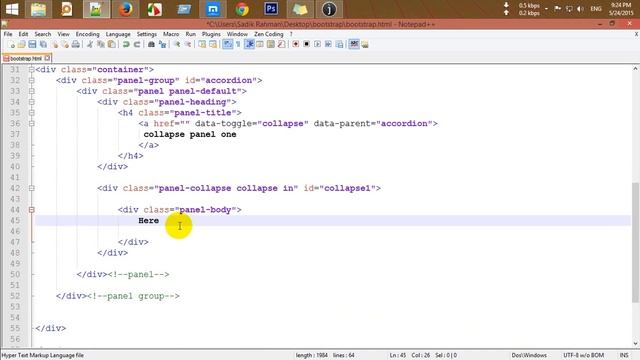Click the Close All toolbar icon
This screenshot has width=640, height=360.
pos(65,44)
